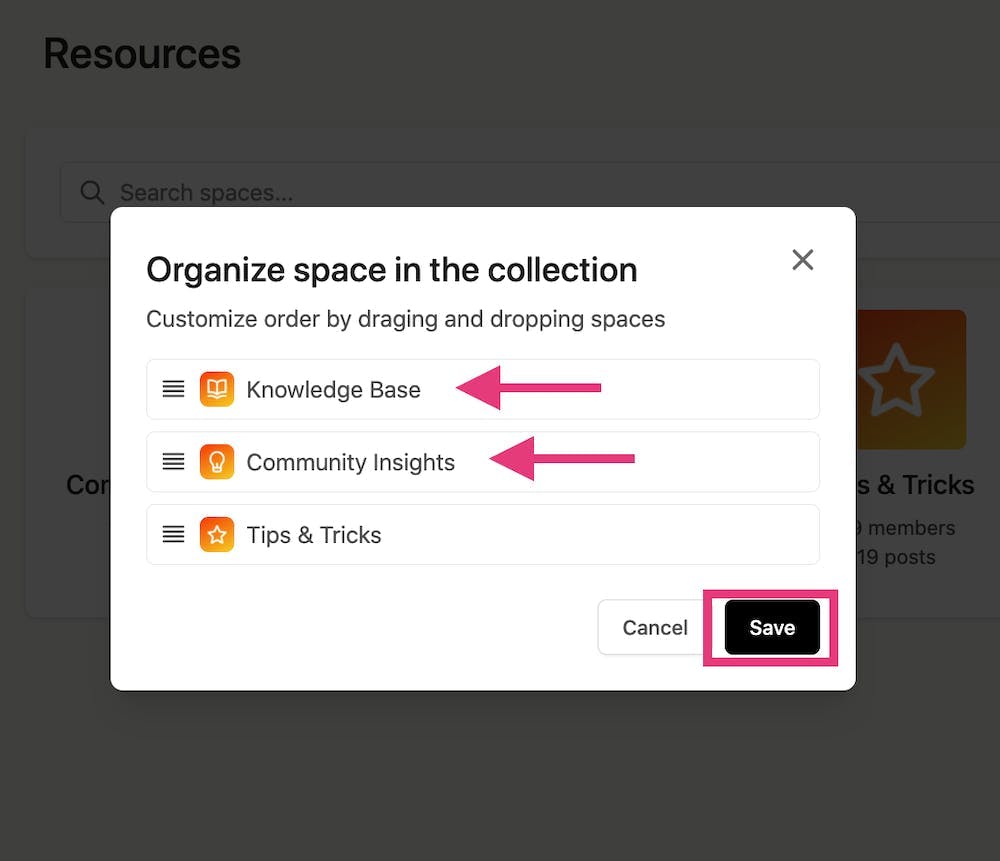The width and height of the screenshot is (1000, 861).
Task: Click the drag handle beside Knowledge Base
Action: tap(172, 389)
